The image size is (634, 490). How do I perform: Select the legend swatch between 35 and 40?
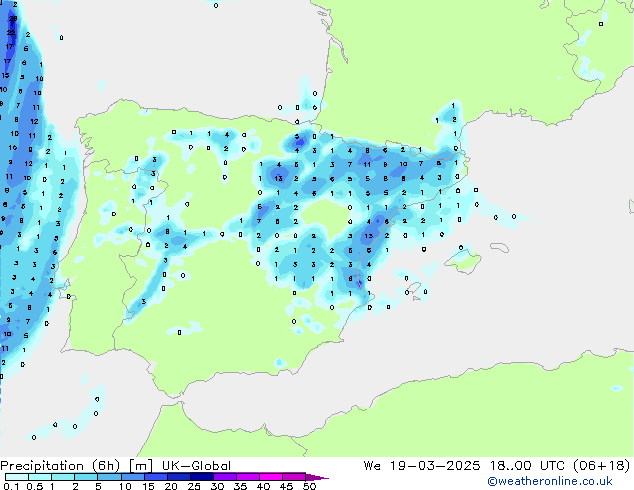pos(247,477)
